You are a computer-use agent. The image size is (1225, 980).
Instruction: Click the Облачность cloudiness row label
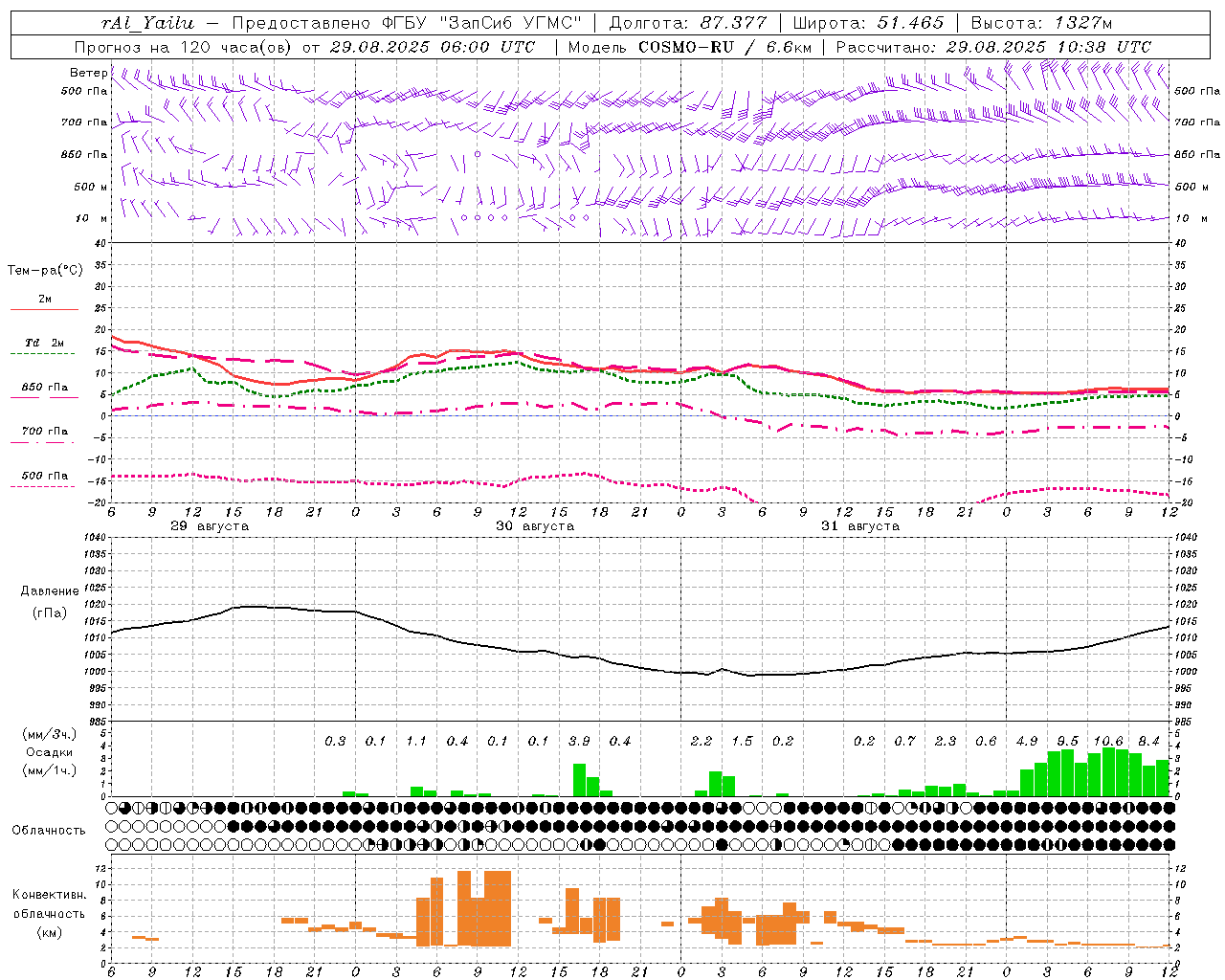point(49,830)
